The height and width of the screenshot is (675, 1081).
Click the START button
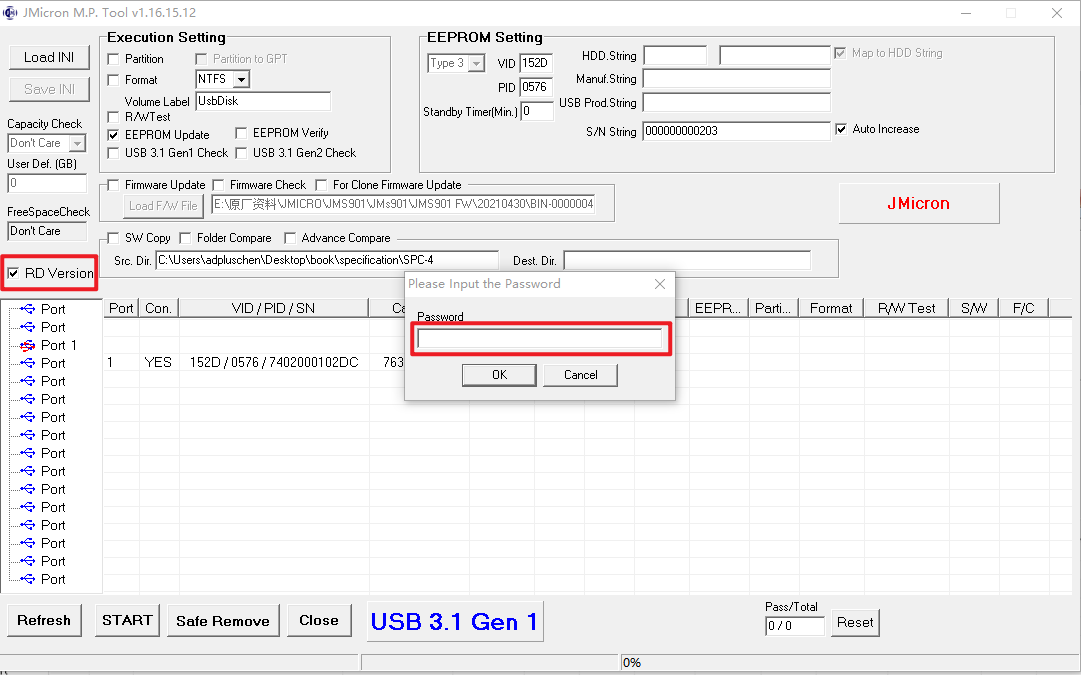pyautogui.click(x=128, y=621)
